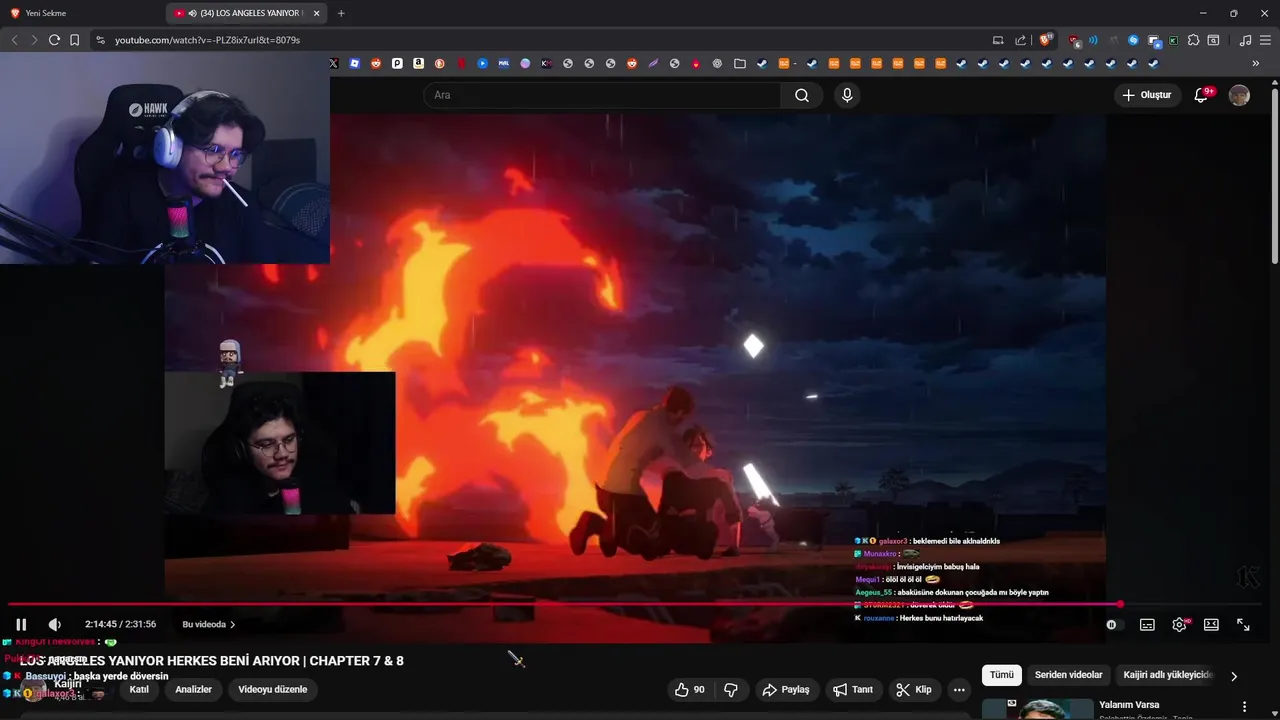Show more filter chips with right arrow

tap(1233, 676)
